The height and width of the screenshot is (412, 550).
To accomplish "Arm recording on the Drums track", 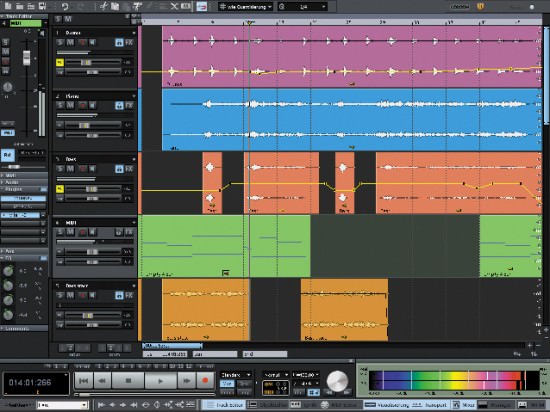I will (x=82, y=43).
